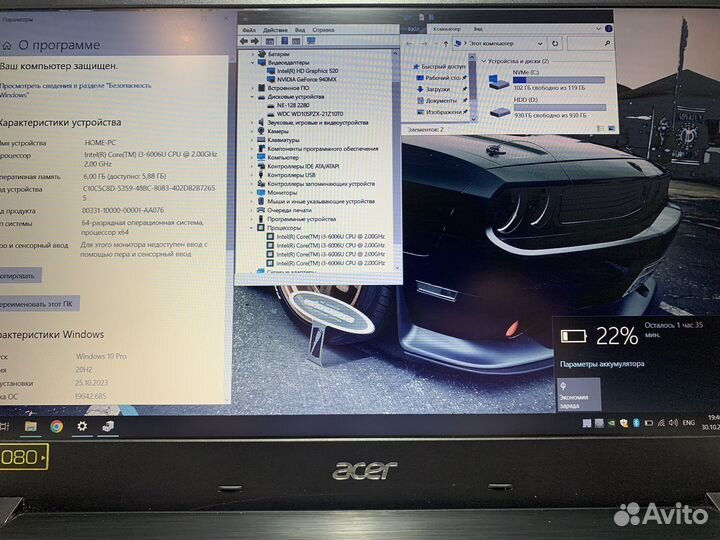
Task: Click the scan hardware monitor toolbar icon
Action: click(x=311, y=41)
